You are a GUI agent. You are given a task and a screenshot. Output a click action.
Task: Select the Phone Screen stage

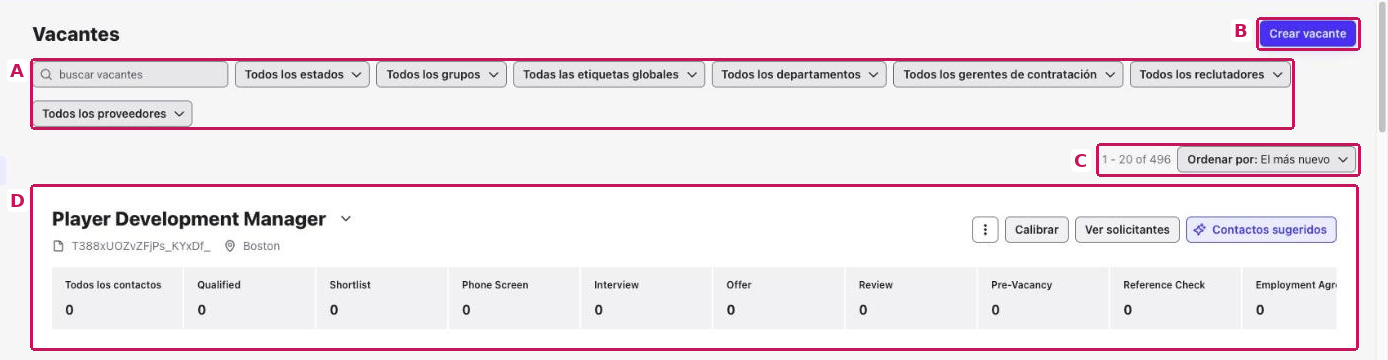514,298
